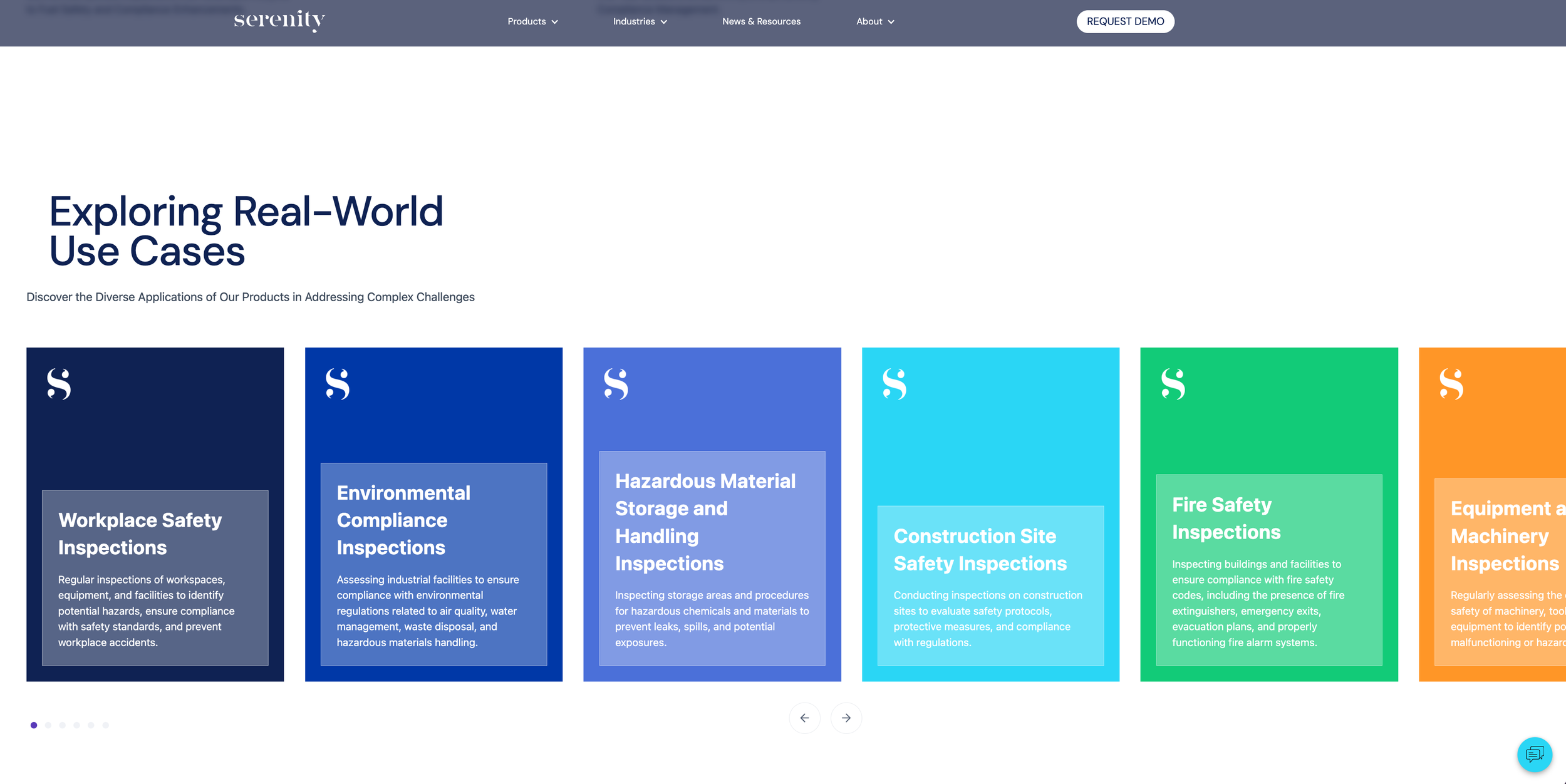
Task: Click S logo on Fire Safety card
Action: 1173,384
